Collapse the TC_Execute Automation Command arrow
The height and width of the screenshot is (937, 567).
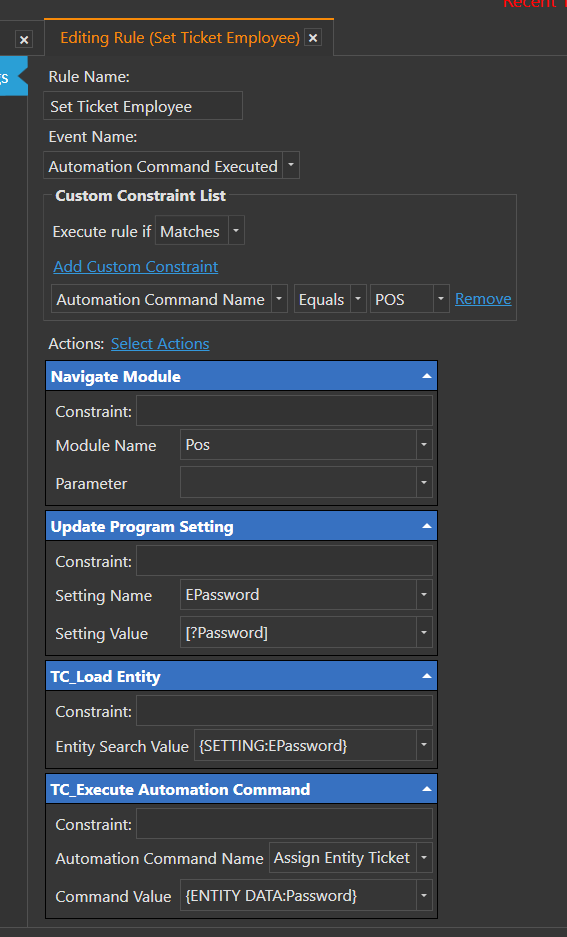click(x=427, y=789)
